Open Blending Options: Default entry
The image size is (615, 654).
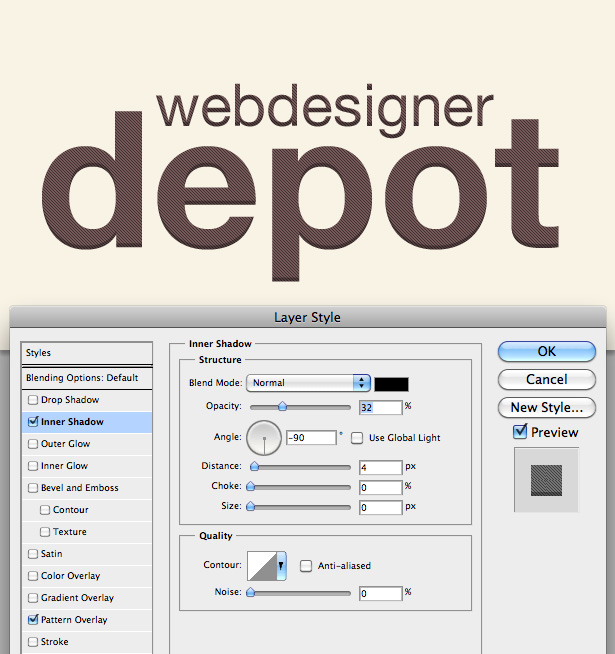coord(87,378)
